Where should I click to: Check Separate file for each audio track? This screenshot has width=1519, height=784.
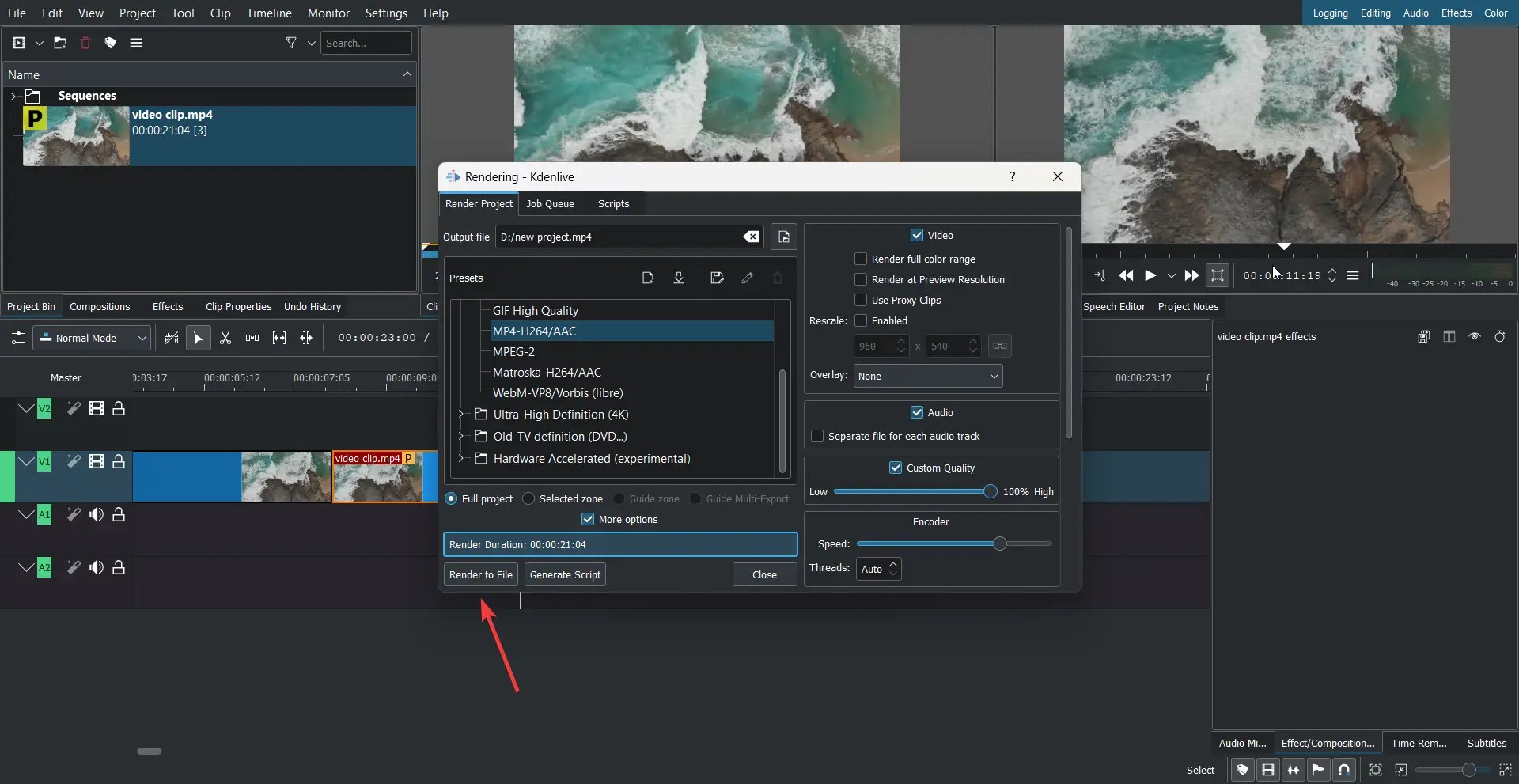[817, 436]
